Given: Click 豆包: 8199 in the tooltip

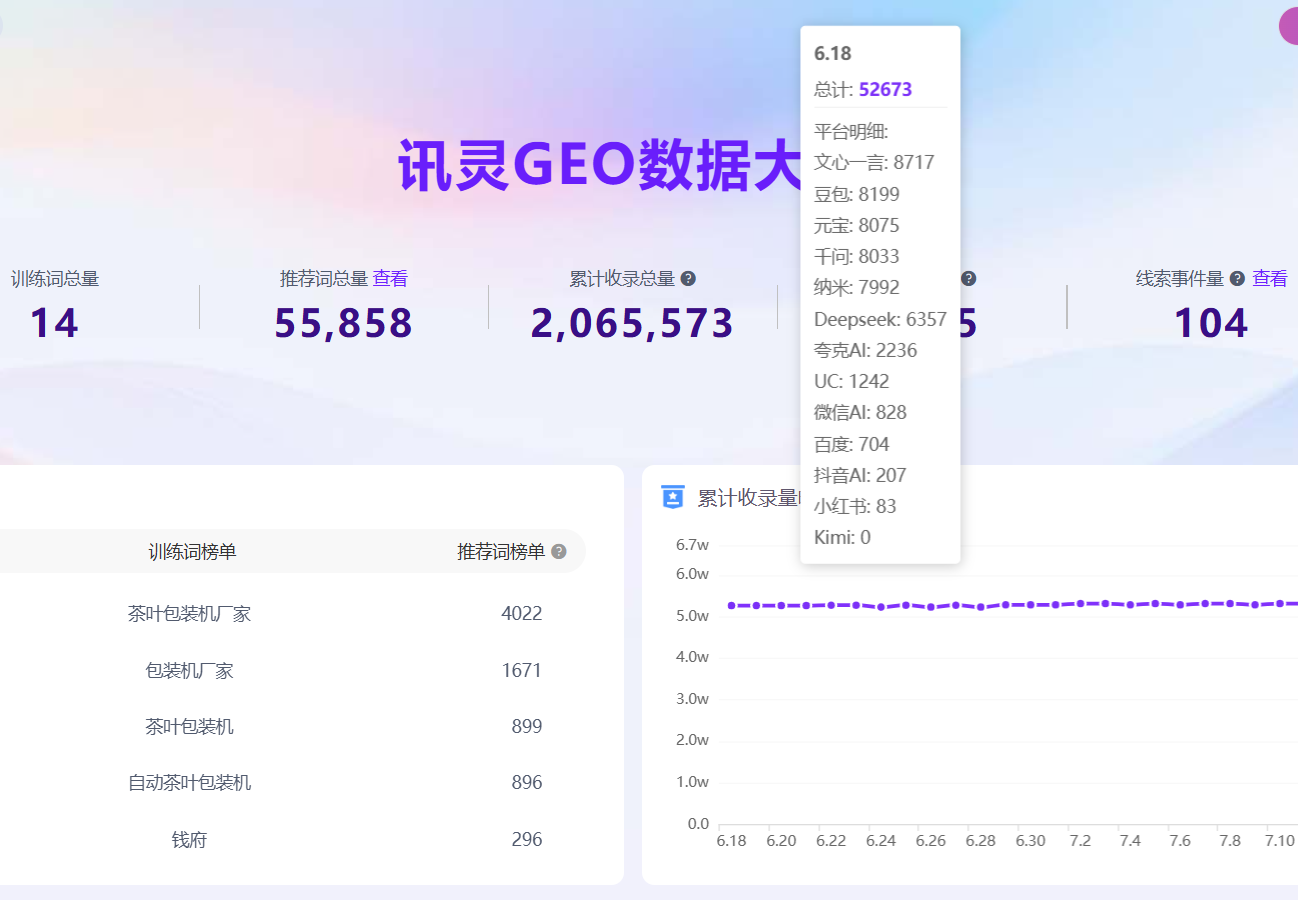Looking at the screenshot, I should click(x=857, y=194).
